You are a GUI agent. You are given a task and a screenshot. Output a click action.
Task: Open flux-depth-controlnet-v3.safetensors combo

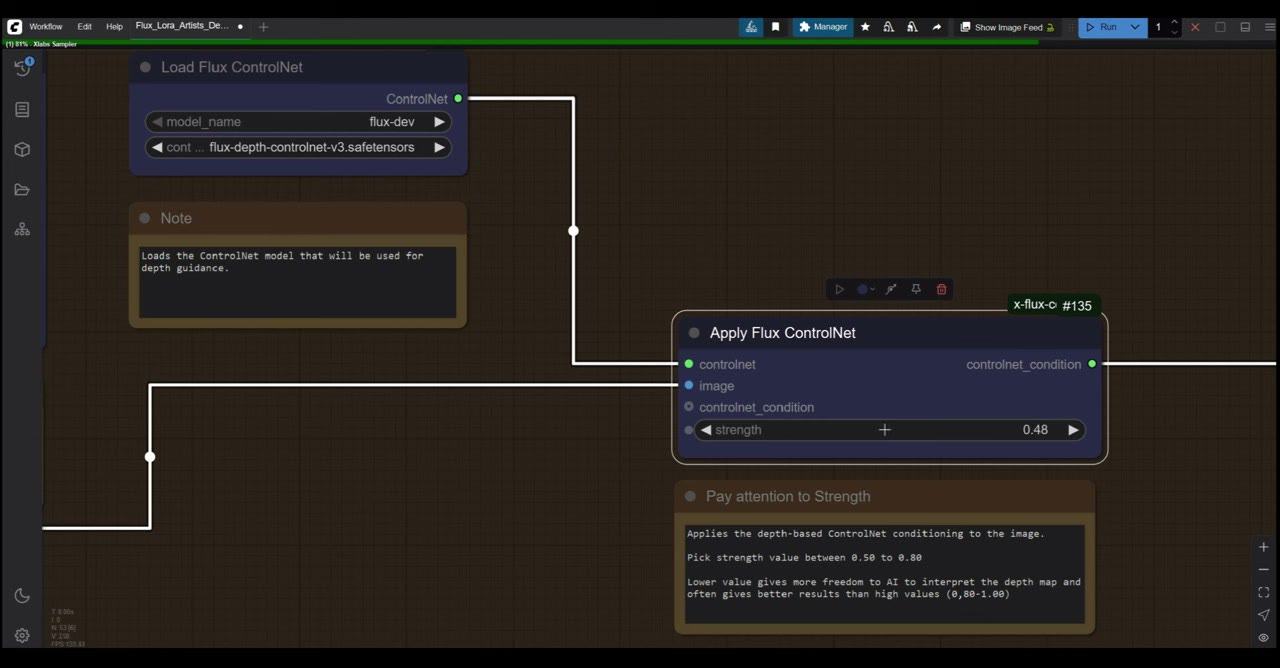tap(298, 147)
